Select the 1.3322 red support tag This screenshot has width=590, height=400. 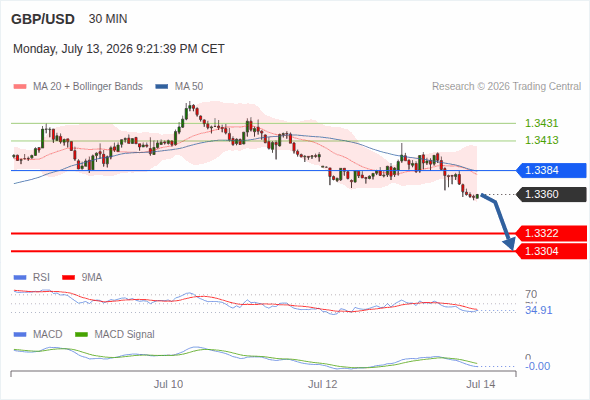tap(551, 233)
